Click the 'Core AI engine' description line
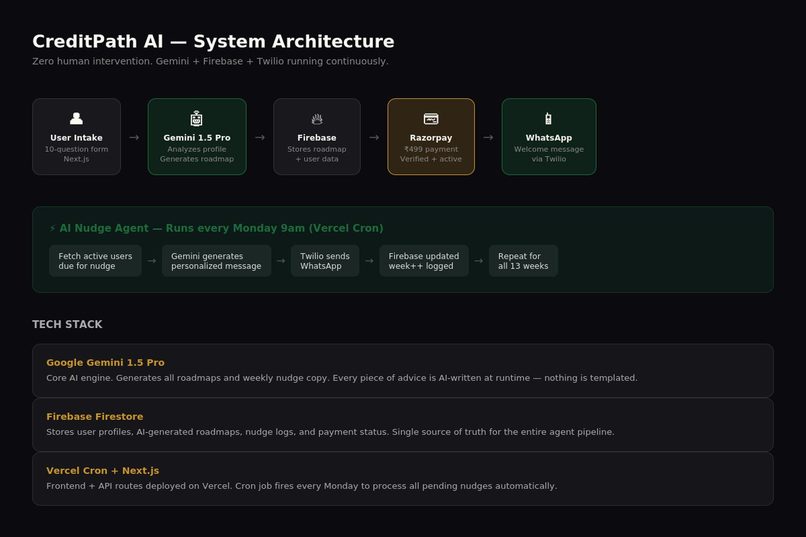Image resolution: width=806 pixels, height=537 pixels. 342,378
